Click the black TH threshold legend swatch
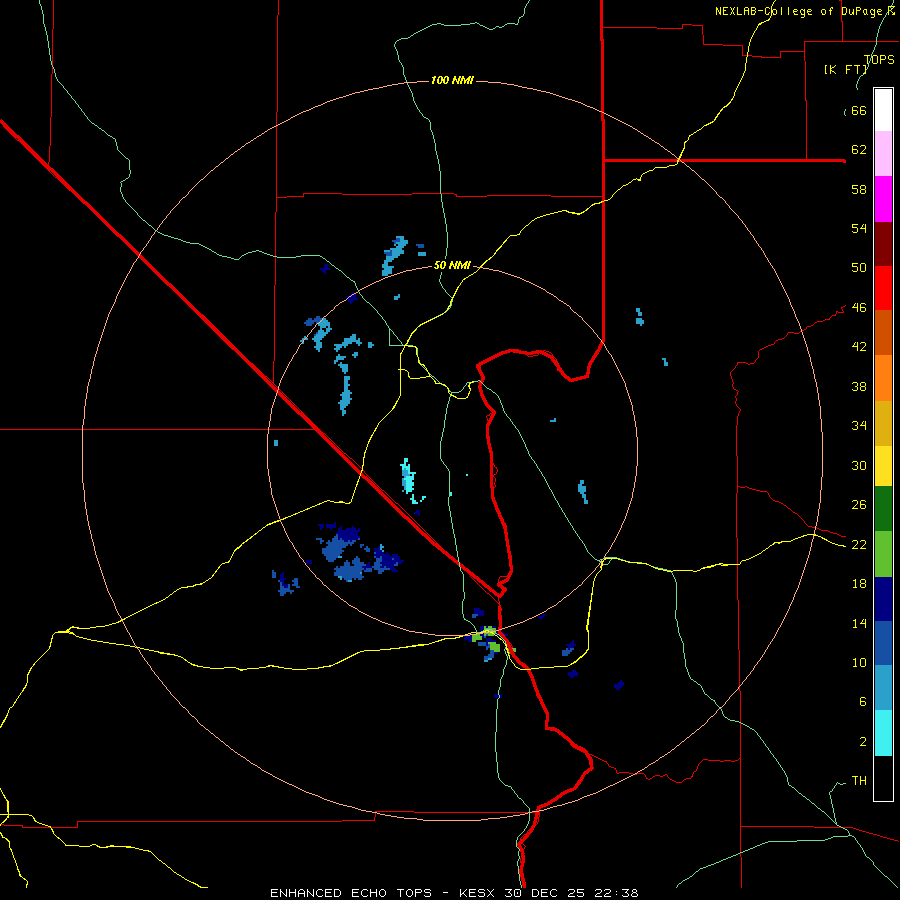This screenshot has height=900, width=900. pos(883,778)
